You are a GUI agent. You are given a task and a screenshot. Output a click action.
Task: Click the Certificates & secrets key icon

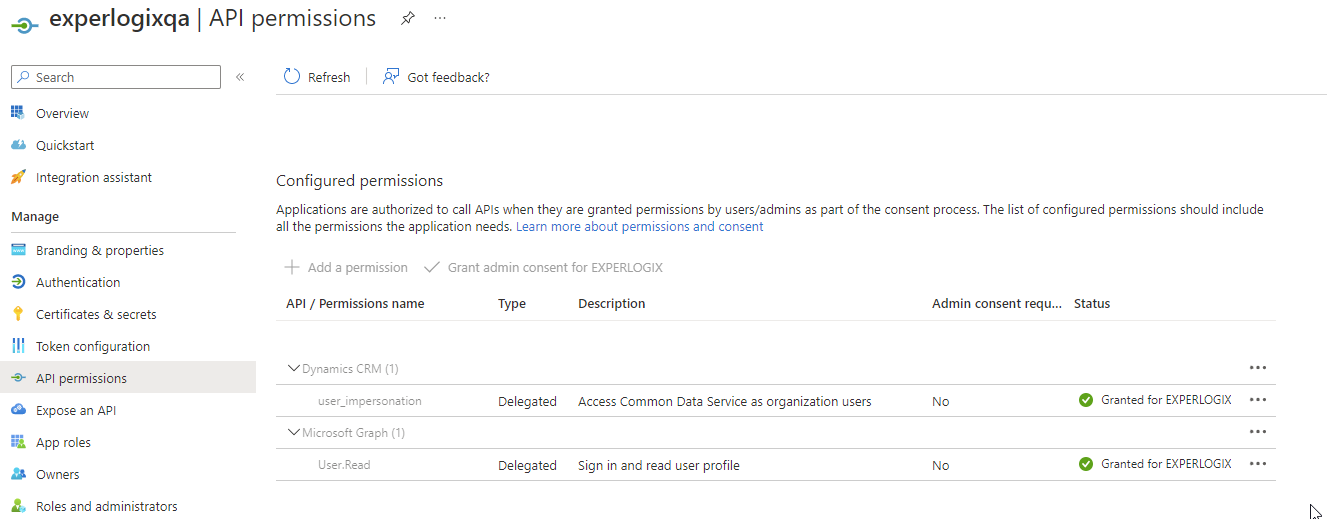click(x=18, y=314)
